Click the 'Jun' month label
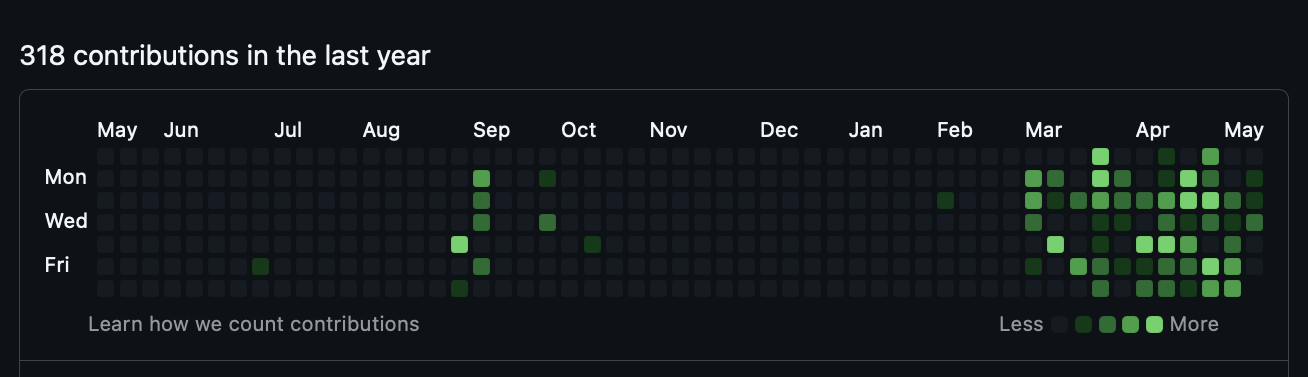Screen dimensions: 1308x377 point(181,130)
